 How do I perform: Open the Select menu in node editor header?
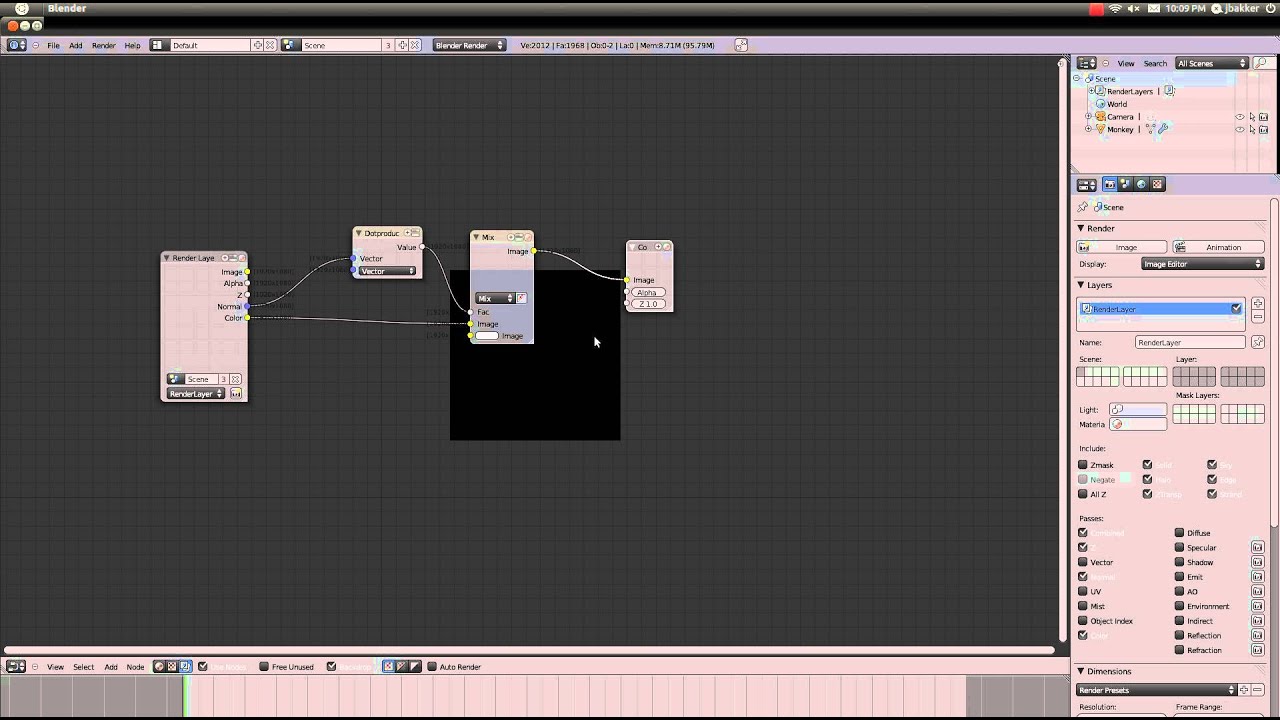pos(84,667)
